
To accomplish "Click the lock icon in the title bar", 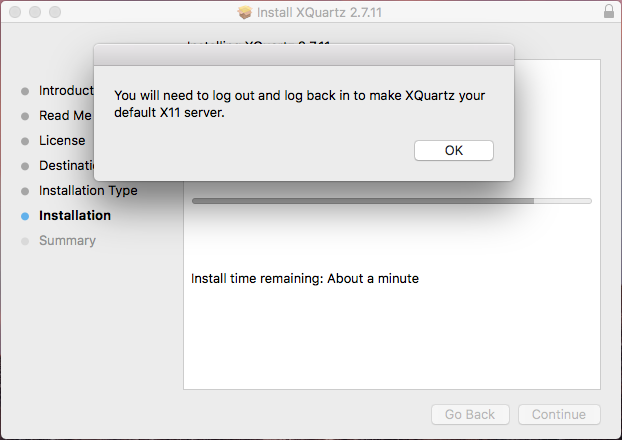I will 609,12.
